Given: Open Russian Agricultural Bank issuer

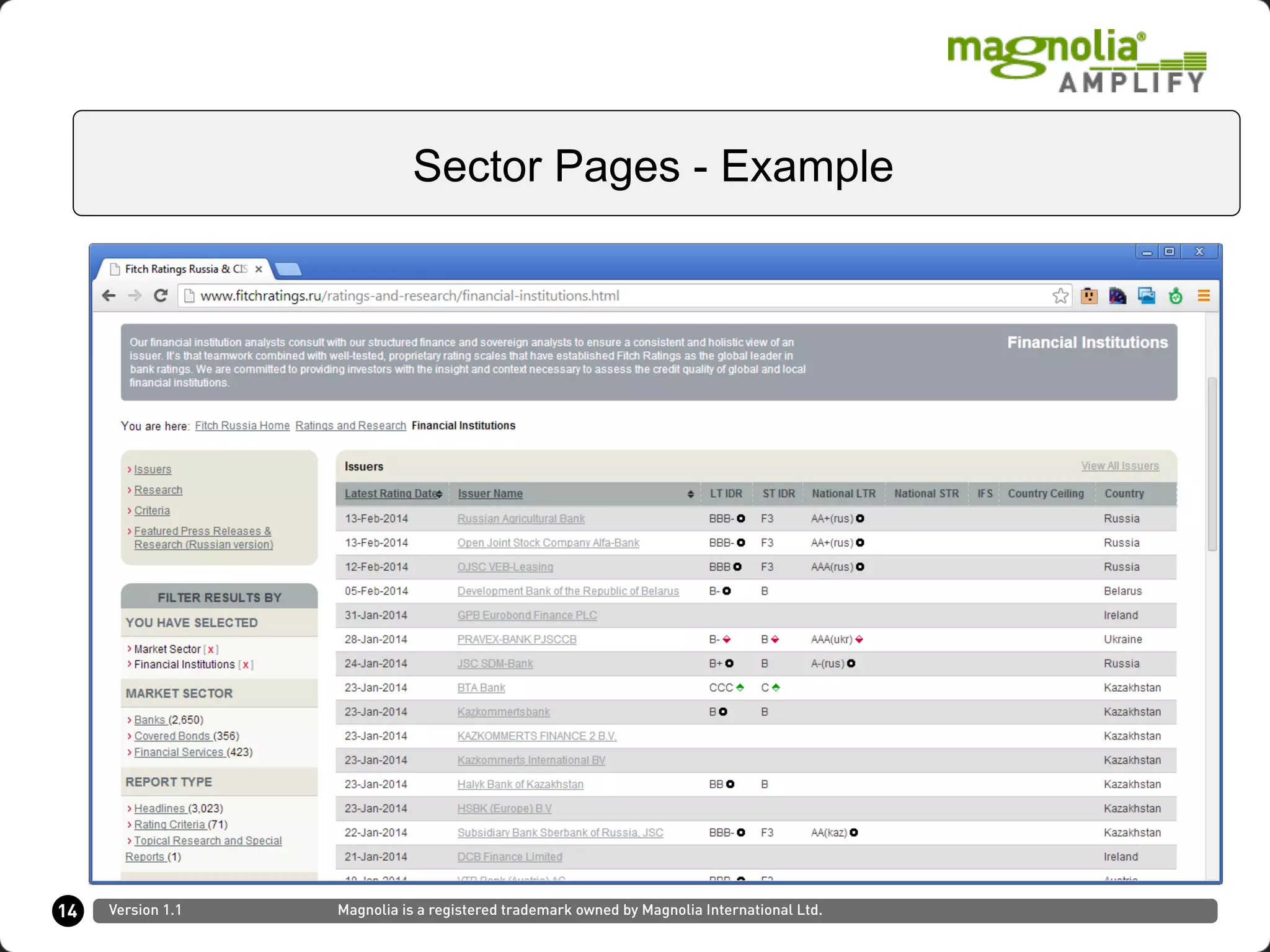Looking at the screenshot, I should 521,519.
